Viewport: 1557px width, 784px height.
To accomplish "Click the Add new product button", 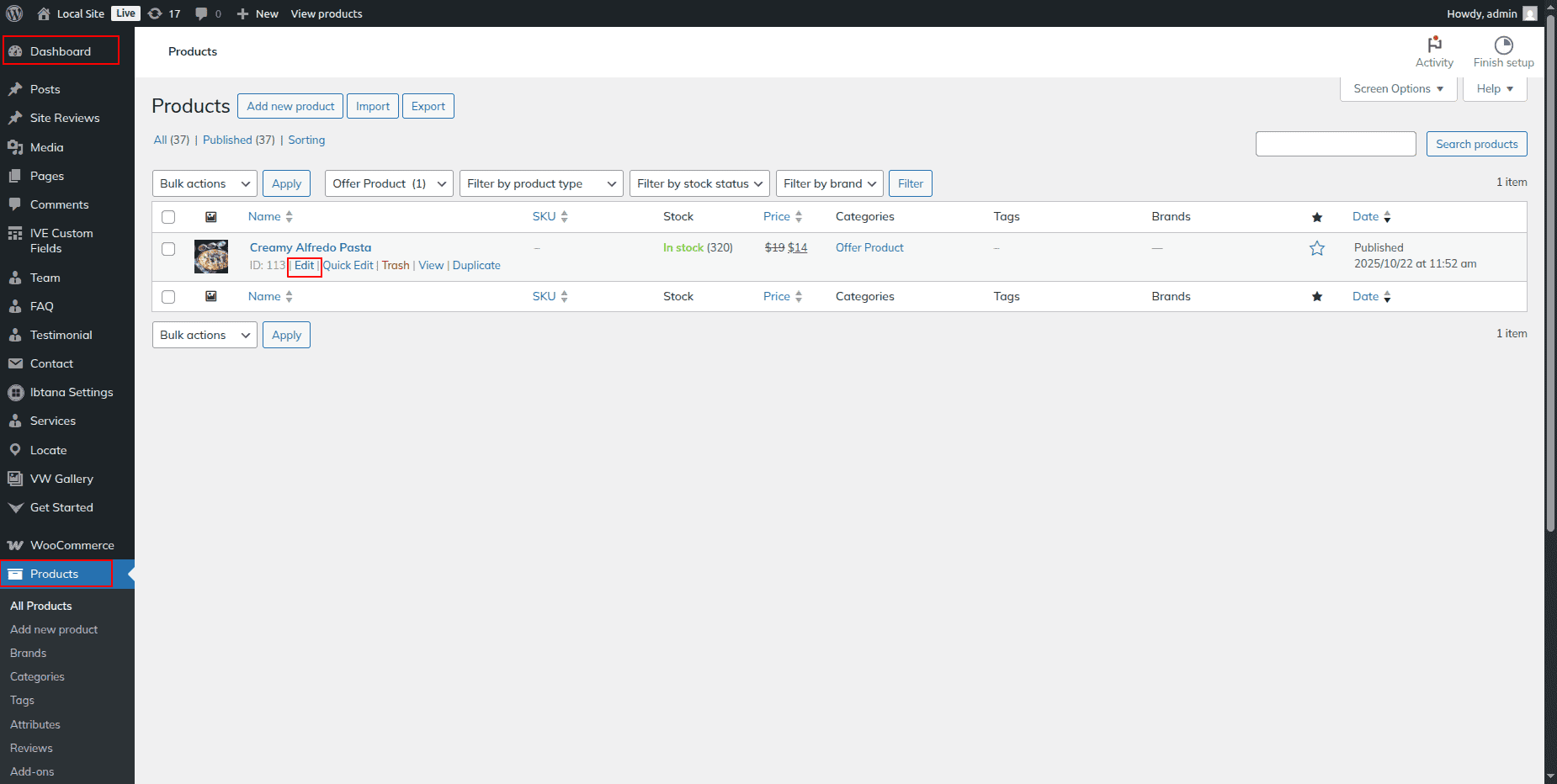I will (290, 106).
